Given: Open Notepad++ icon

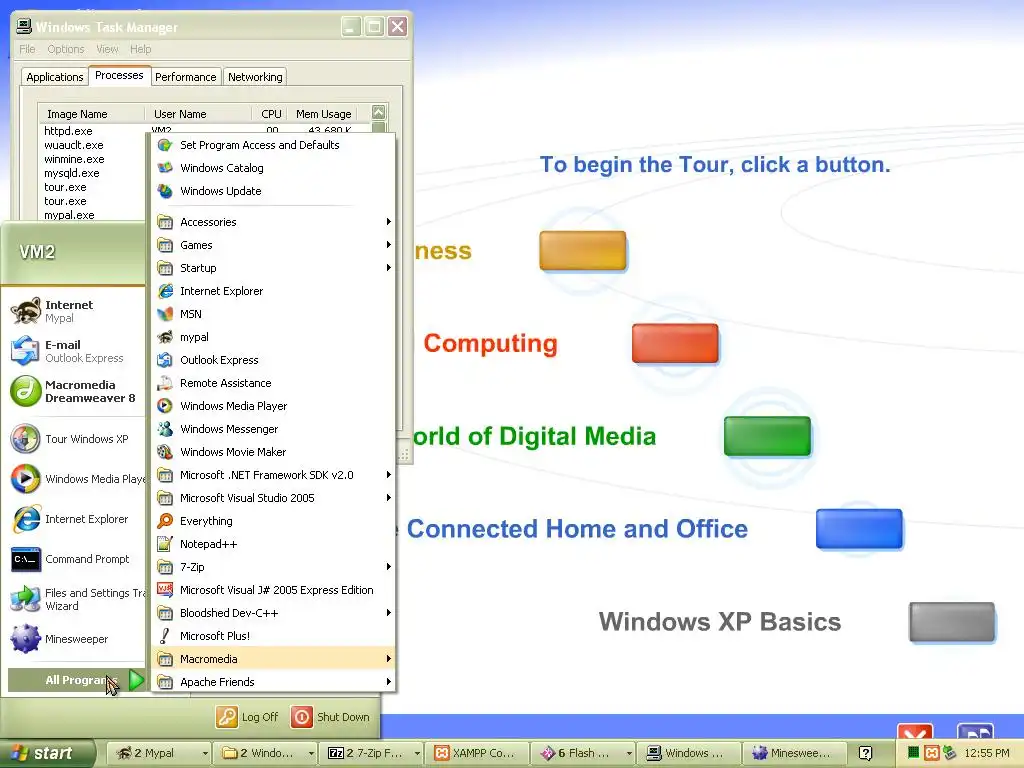Looking at the screenshot, I should pyautogui.click(x=165, y=543).
